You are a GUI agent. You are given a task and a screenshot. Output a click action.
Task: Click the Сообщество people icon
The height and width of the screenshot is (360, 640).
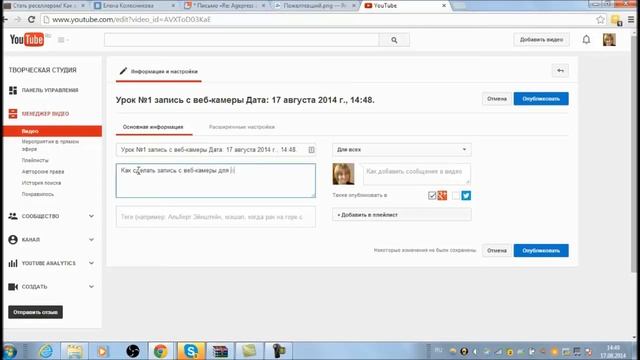point(13,216)
